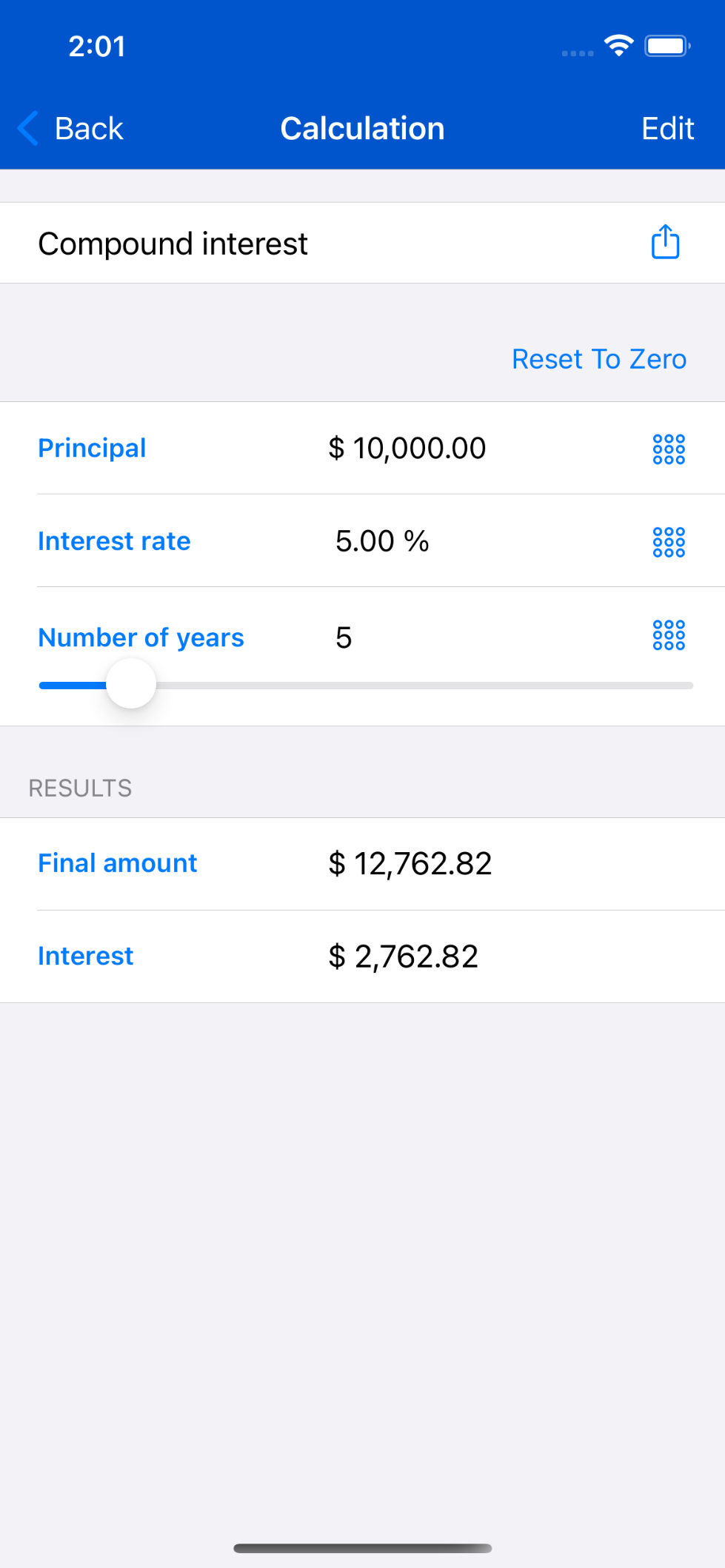Image resolution: width=725 pixels, height=1568 pixels.
Task: Tap the Final amount result row
Action: [x=362, y=864]
